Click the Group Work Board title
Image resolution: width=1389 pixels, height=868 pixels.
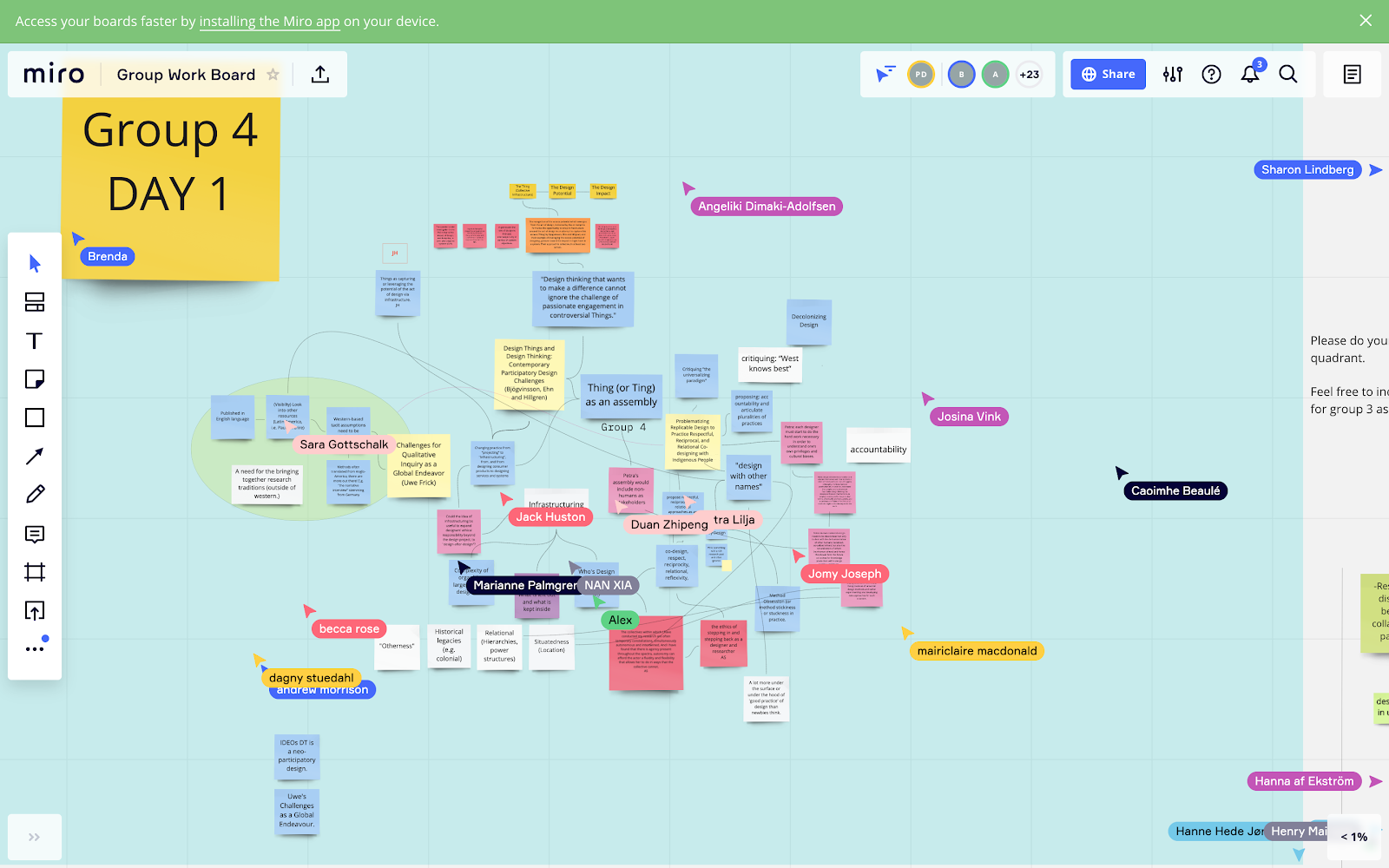[186, 75]
